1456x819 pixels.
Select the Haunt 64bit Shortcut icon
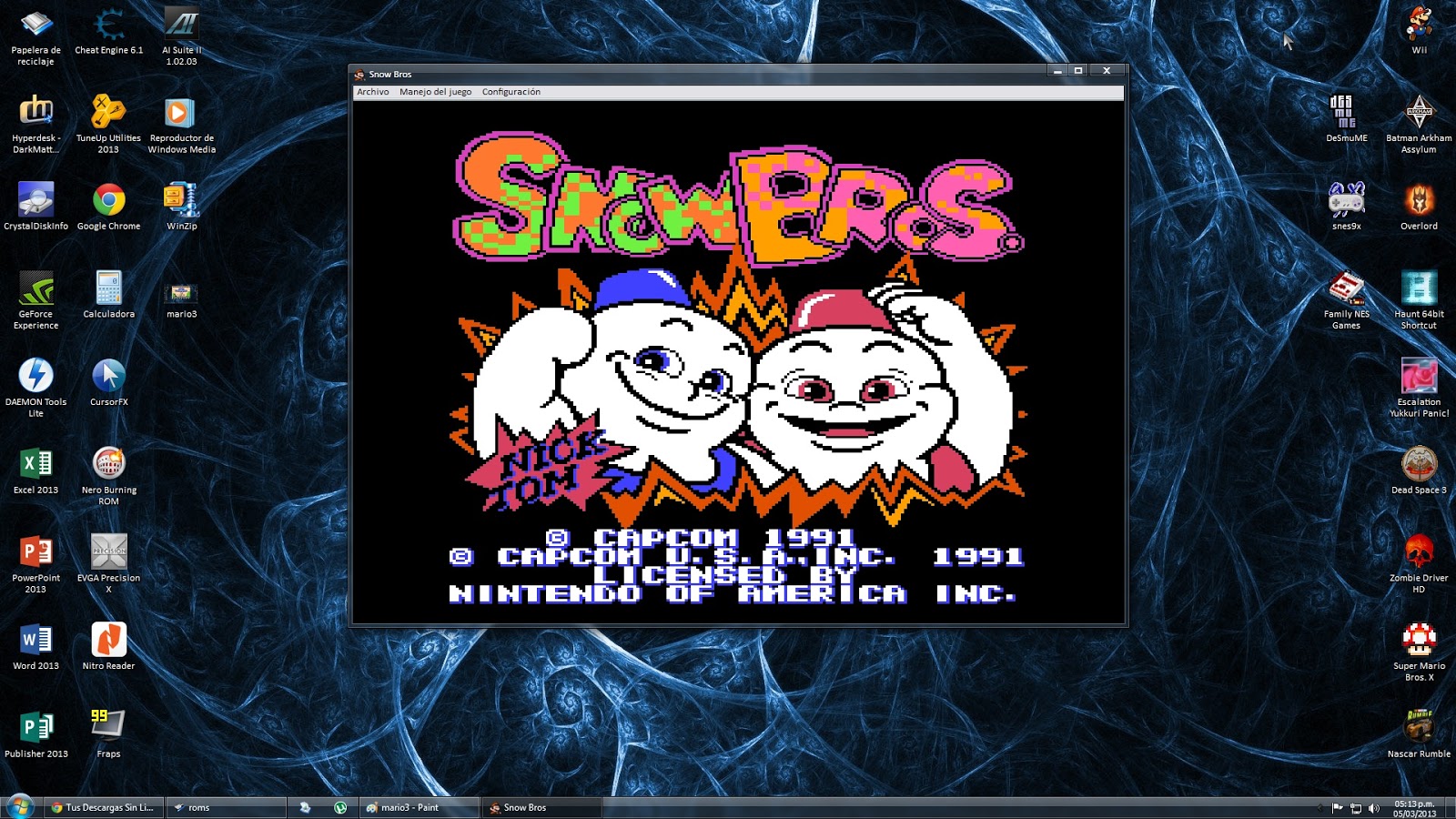[1420, 300]
